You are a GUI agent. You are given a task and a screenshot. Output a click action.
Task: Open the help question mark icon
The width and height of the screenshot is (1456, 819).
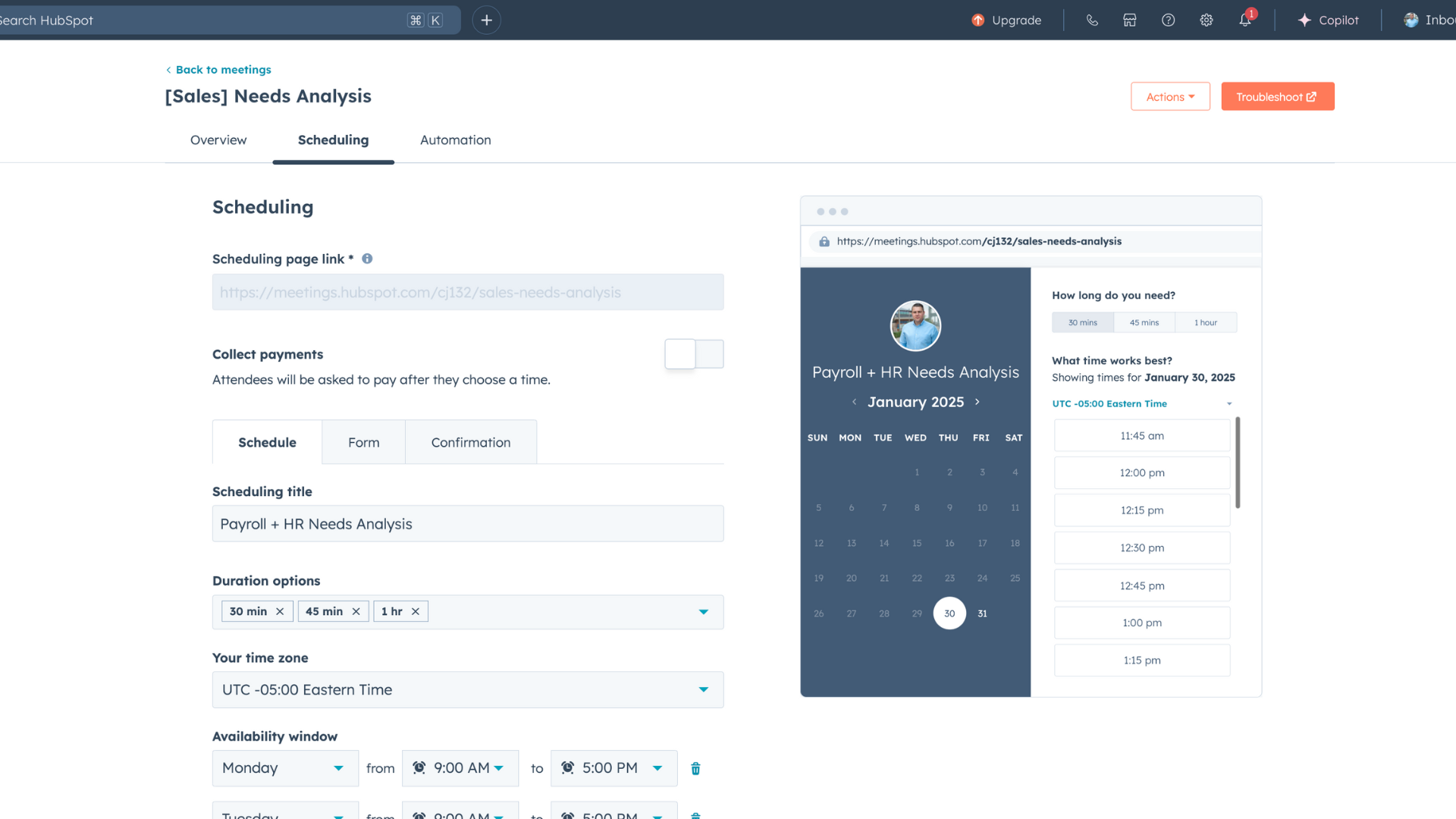coord(1168,20)
